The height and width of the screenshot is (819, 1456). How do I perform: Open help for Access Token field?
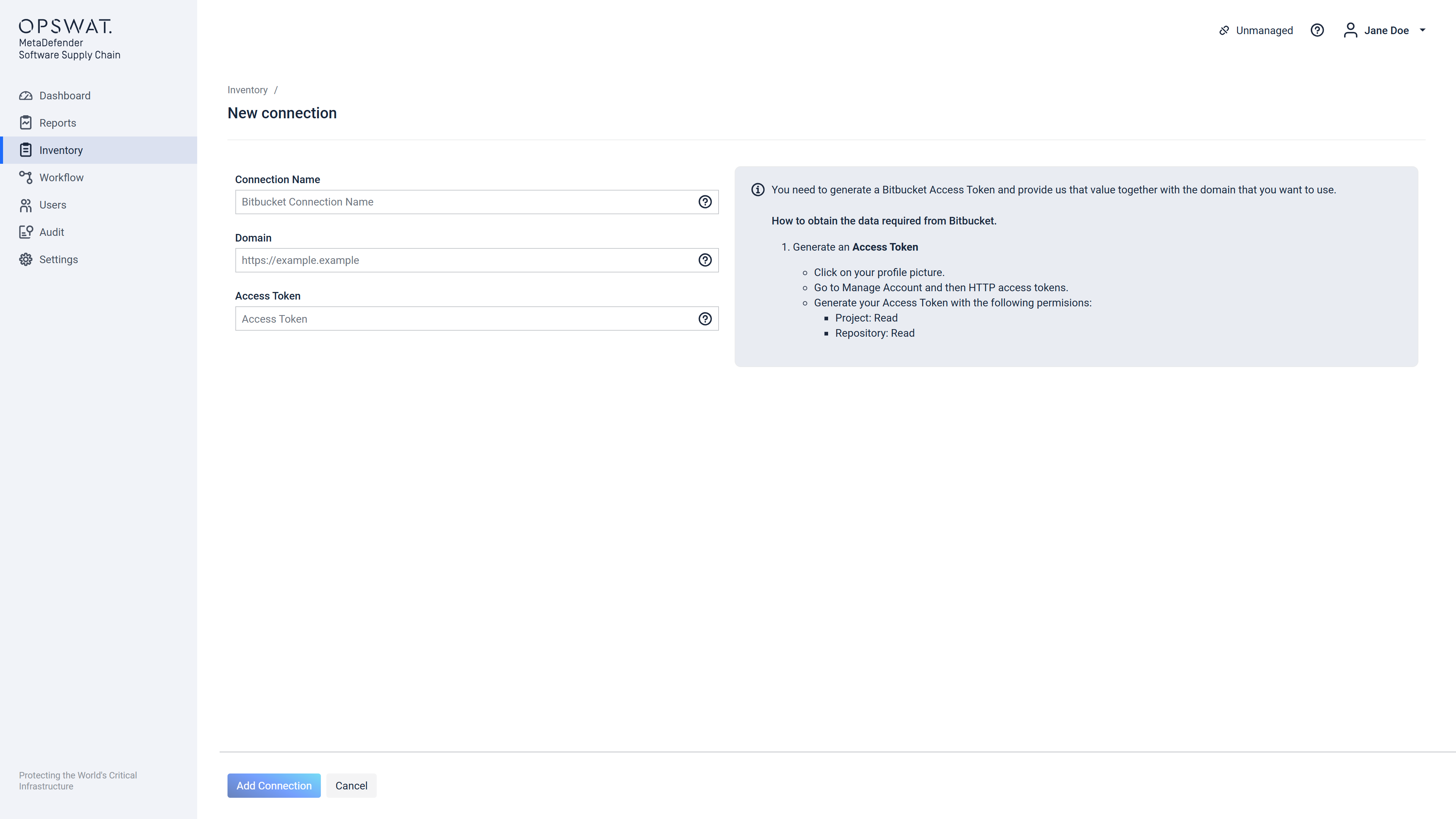(x=705, y=319)
